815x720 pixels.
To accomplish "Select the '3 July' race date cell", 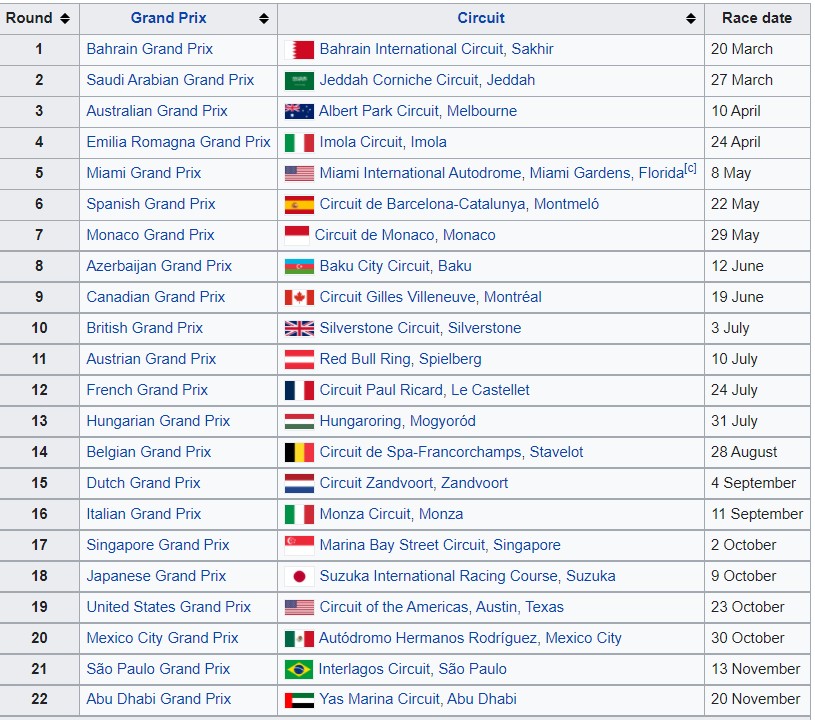I will click(x=757, y=328).
